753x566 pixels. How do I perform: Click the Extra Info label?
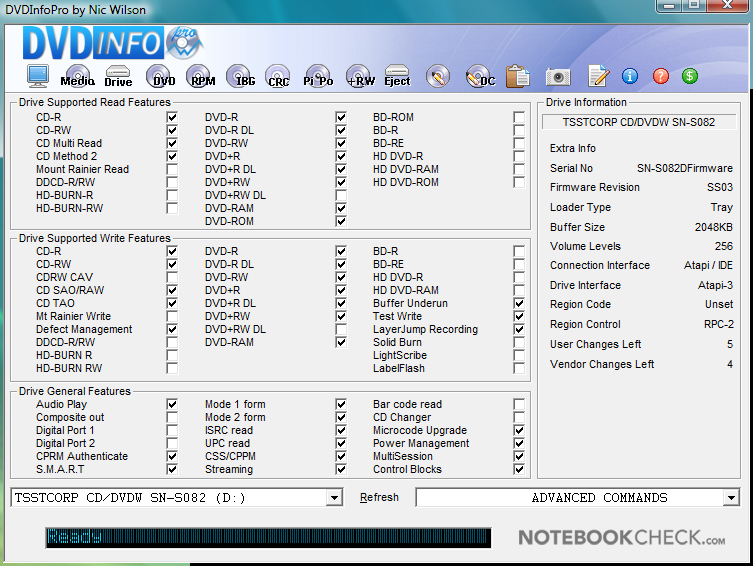point(573,148)
